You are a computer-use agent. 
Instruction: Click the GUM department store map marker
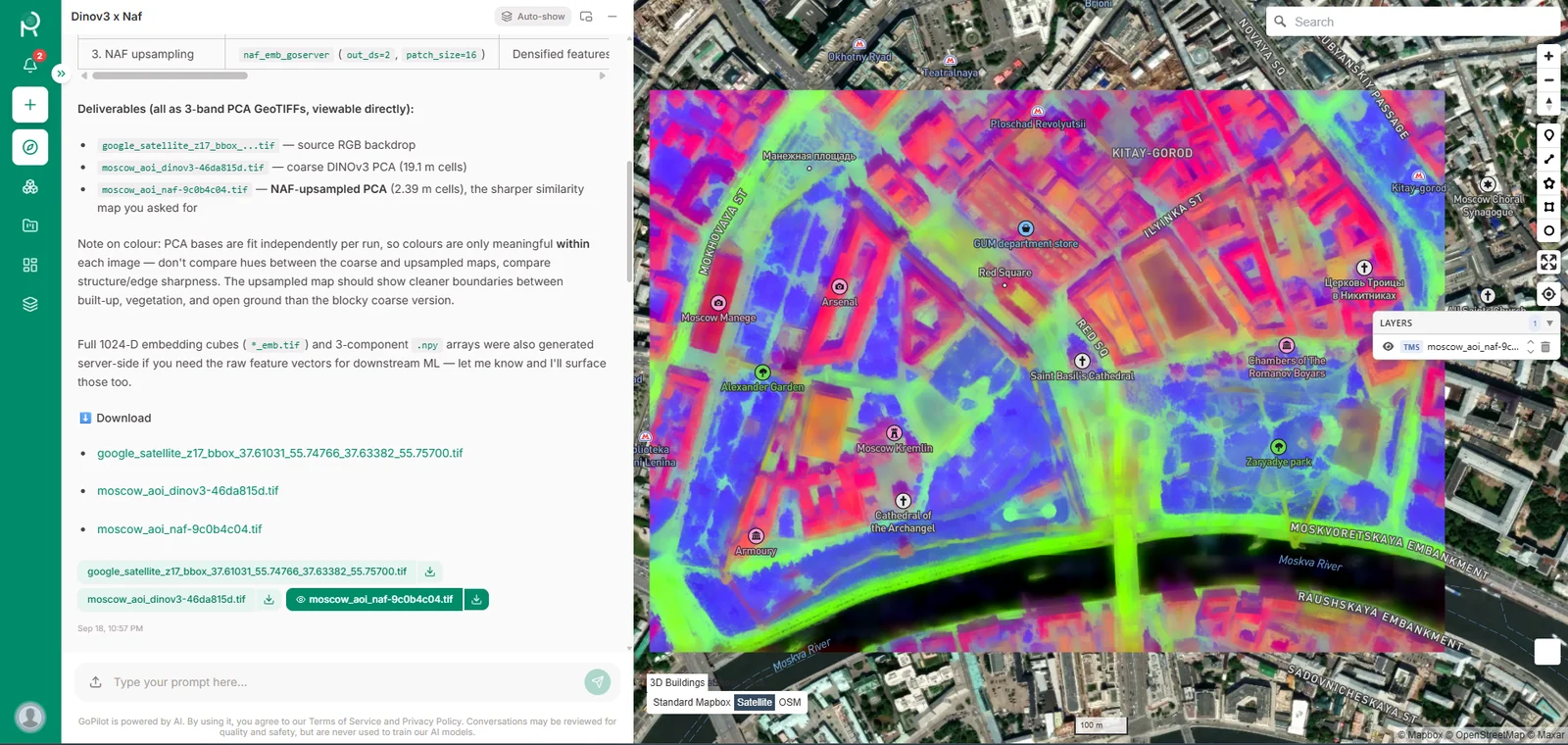pos(1025,228)
